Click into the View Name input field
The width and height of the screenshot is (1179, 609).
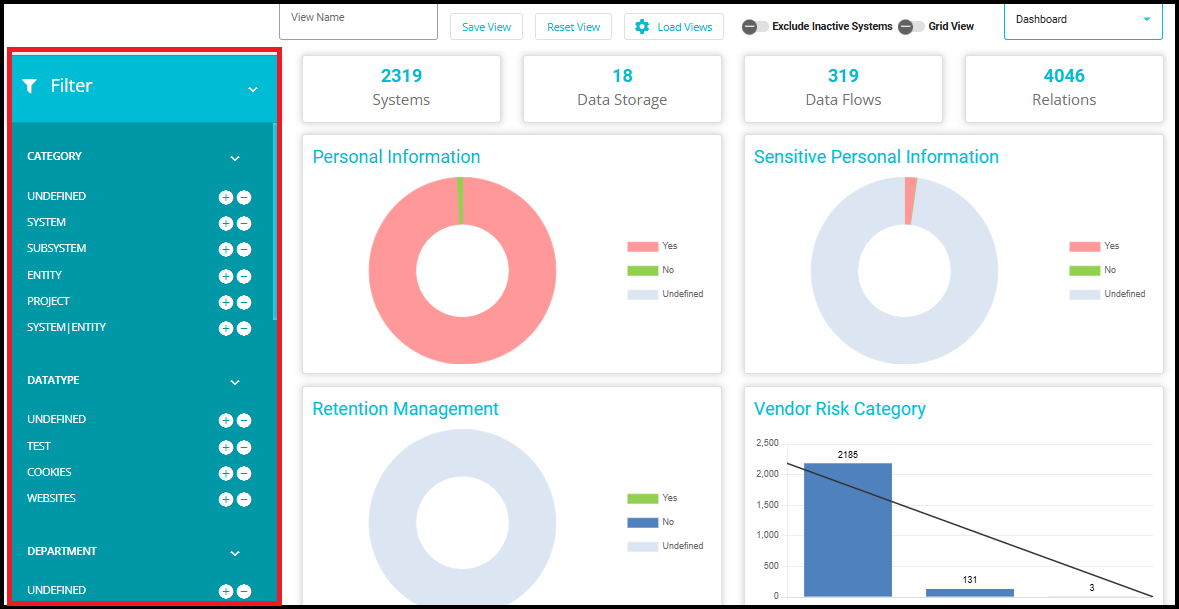point(359,20)
